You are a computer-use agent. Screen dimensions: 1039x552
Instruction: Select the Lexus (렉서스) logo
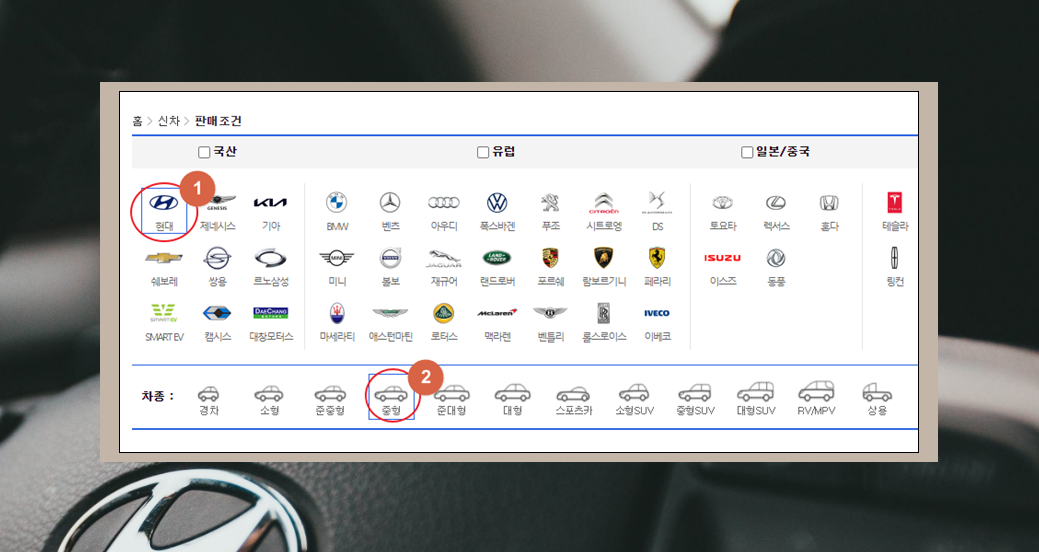pos(776,202)
